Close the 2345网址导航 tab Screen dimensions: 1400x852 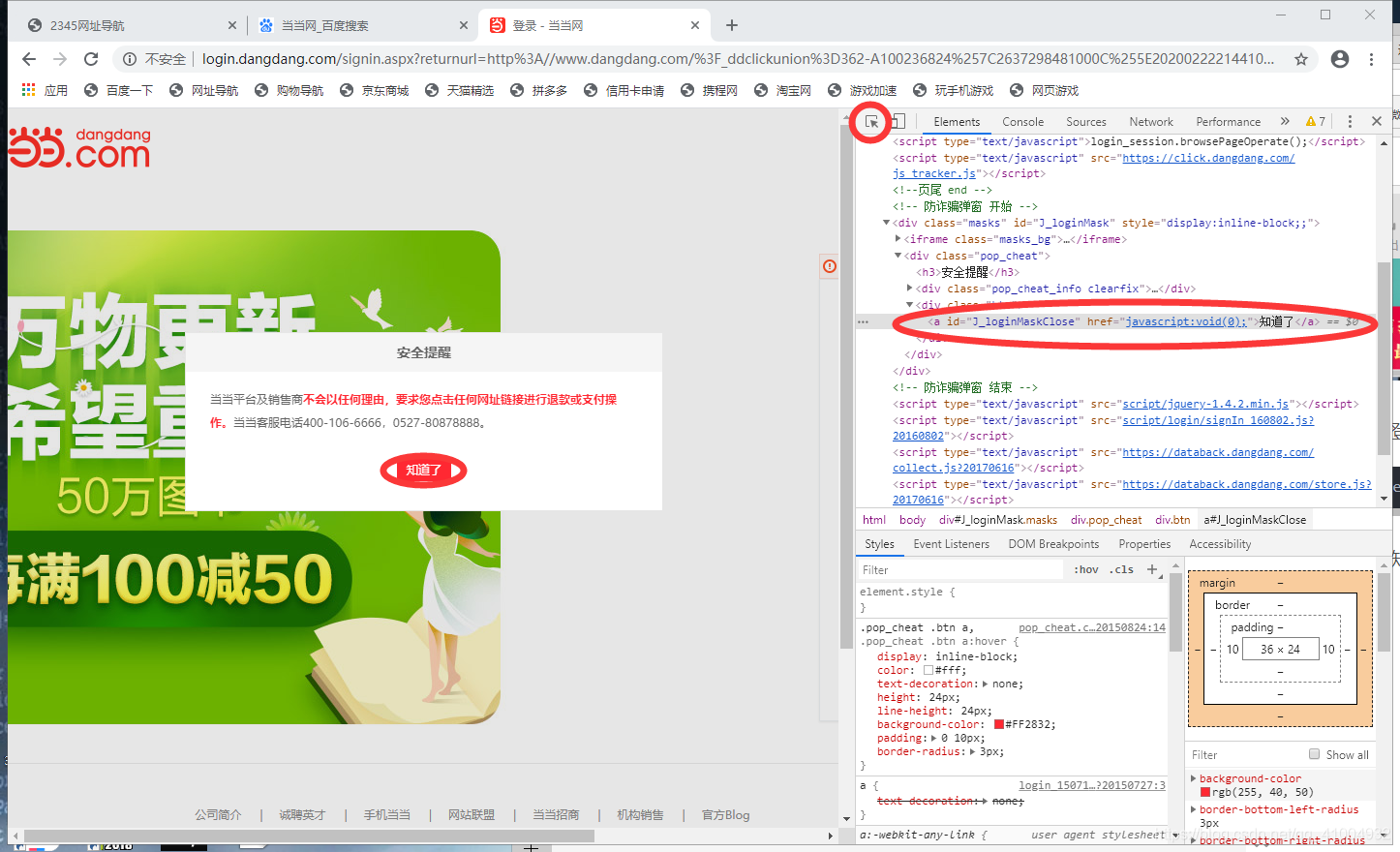tap(232, 25)
